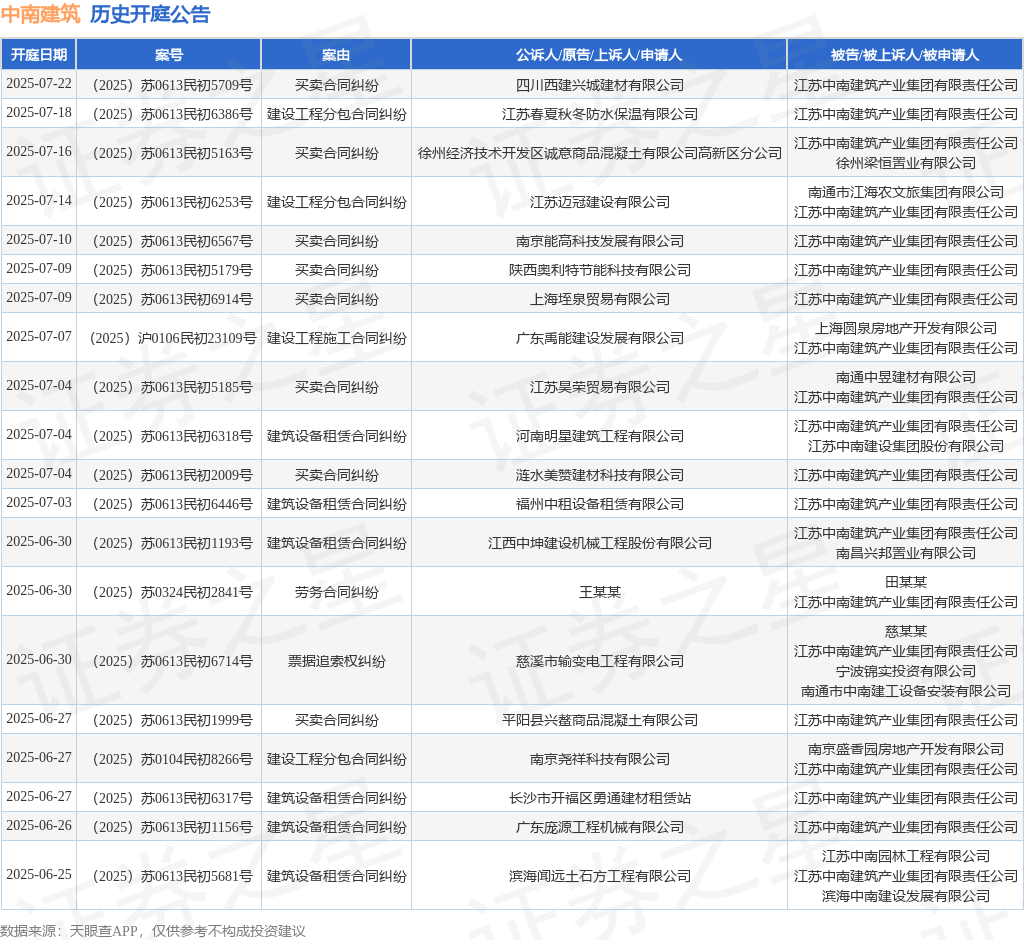Click defendant 南京盛香园房地产开发有限公司
This screenshot has height=940, width=1024.
pos(906,749)
